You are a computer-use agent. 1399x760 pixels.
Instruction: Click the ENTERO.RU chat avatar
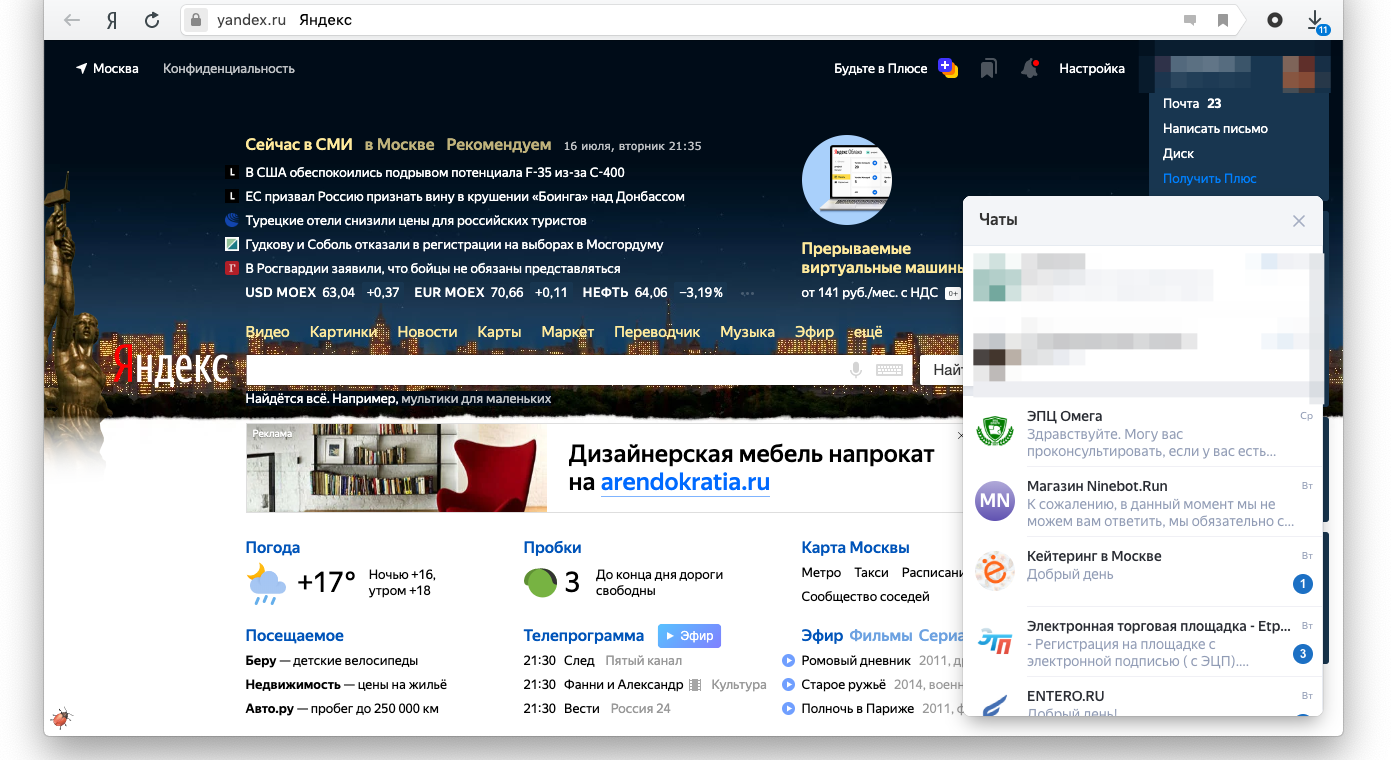[995, 704]
